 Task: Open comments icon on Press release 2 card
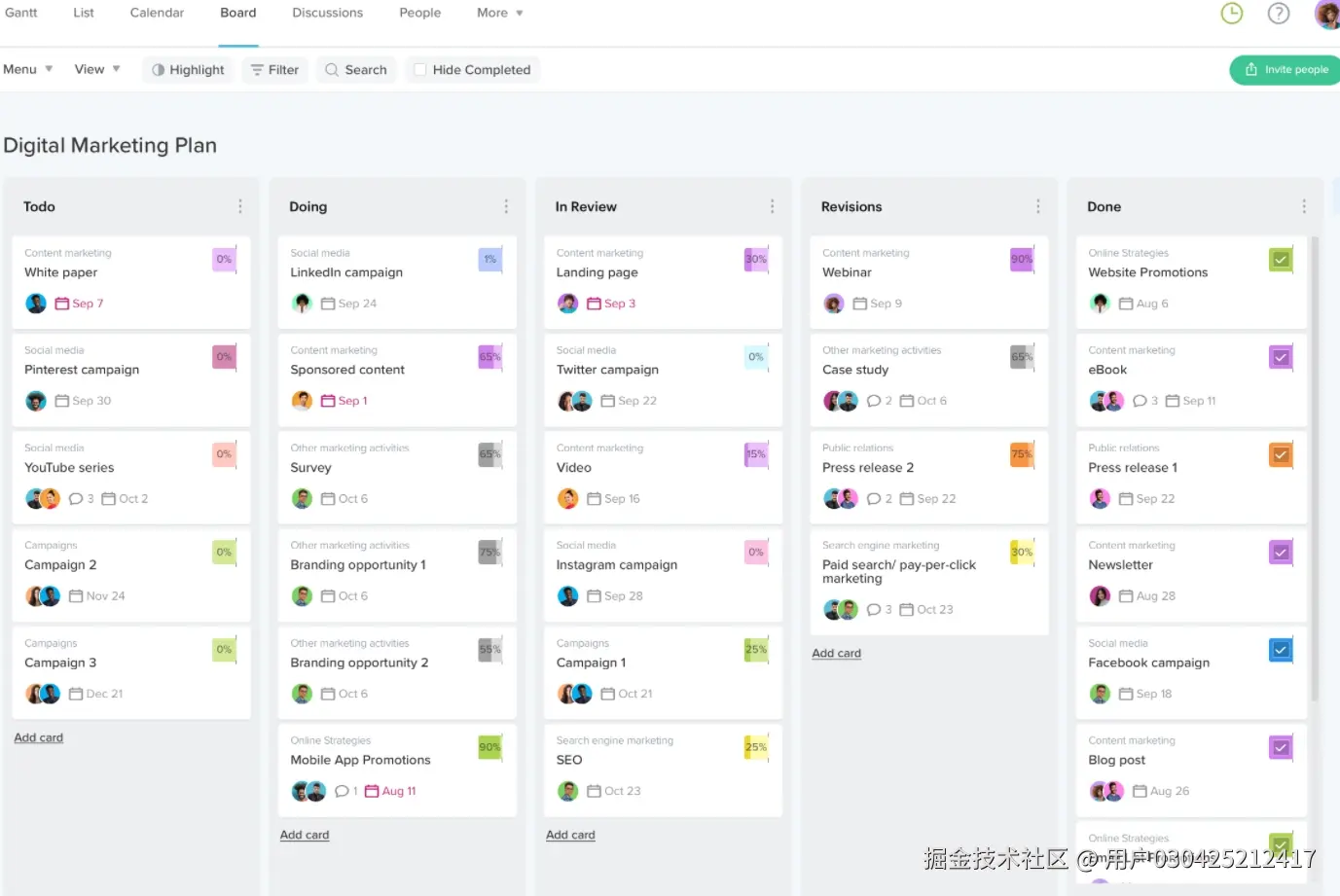click(874, 499)
